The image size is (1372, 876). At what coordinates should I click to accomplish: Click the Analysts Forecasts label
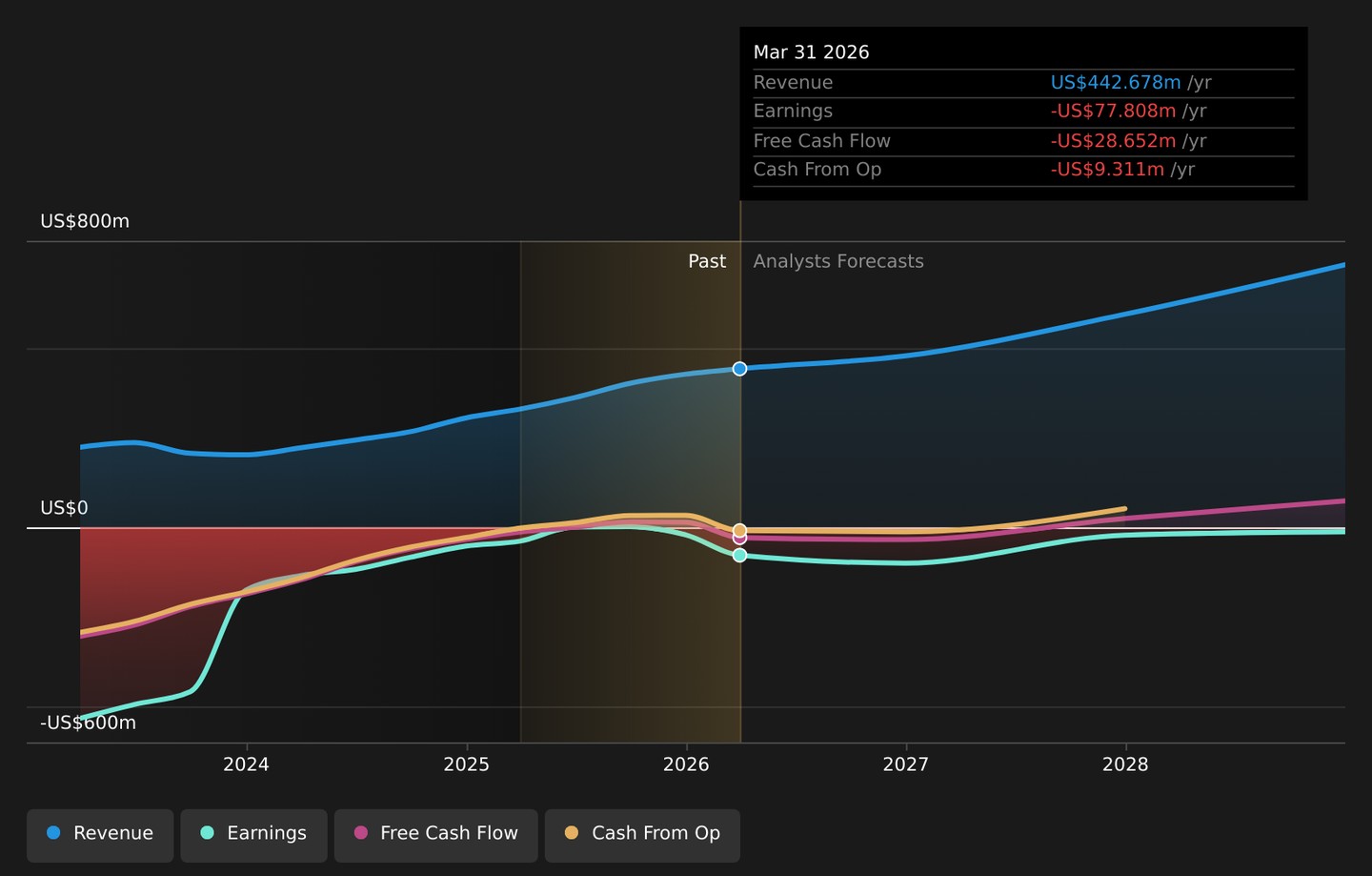(x=838, y=261)
